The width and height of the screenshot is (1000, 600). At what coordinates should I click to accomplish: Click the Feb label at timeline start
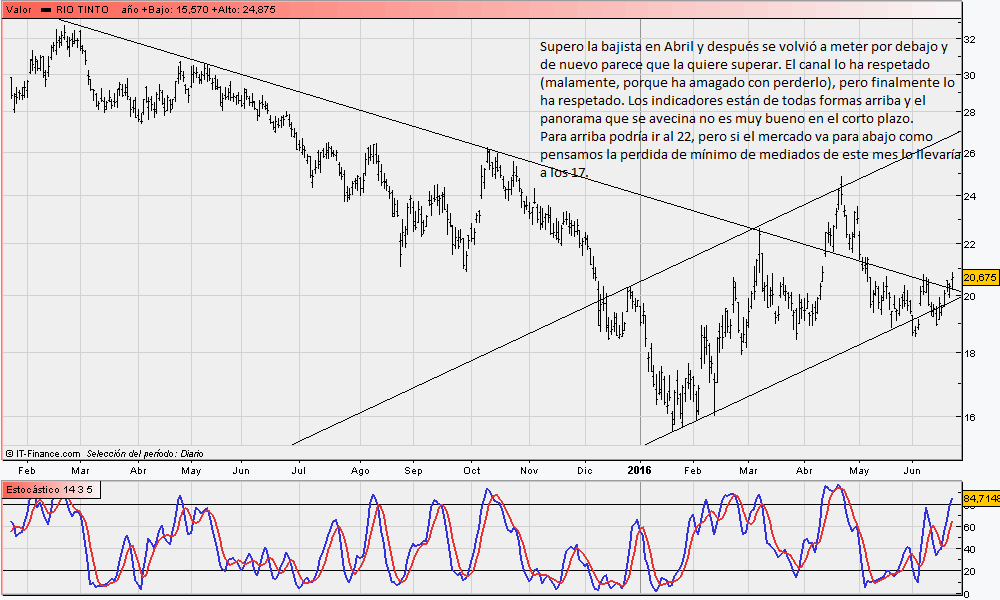28,469
